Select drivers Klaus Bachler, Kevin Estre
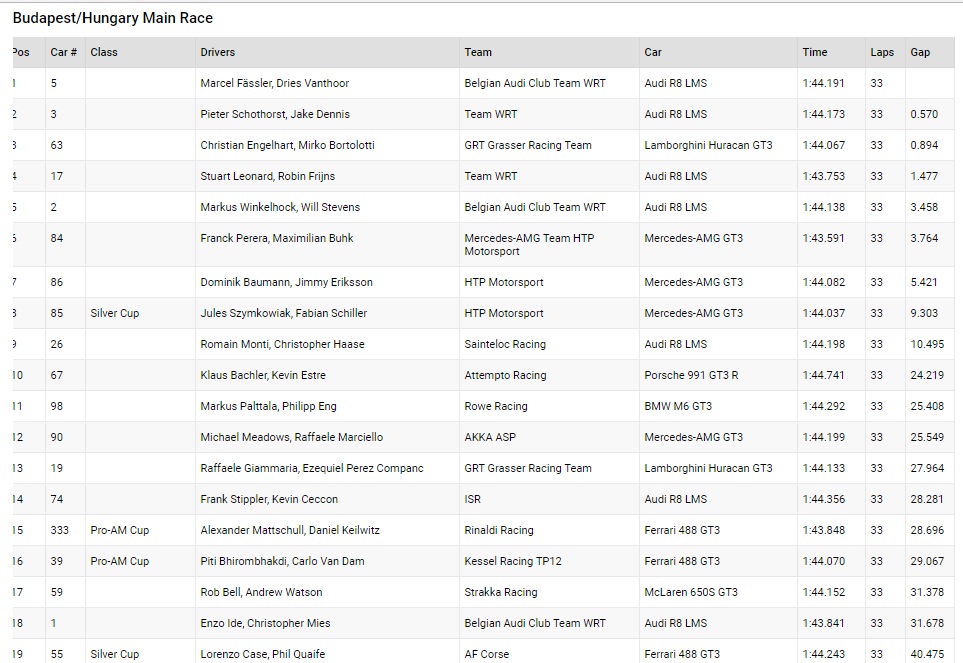 (263, 375)
